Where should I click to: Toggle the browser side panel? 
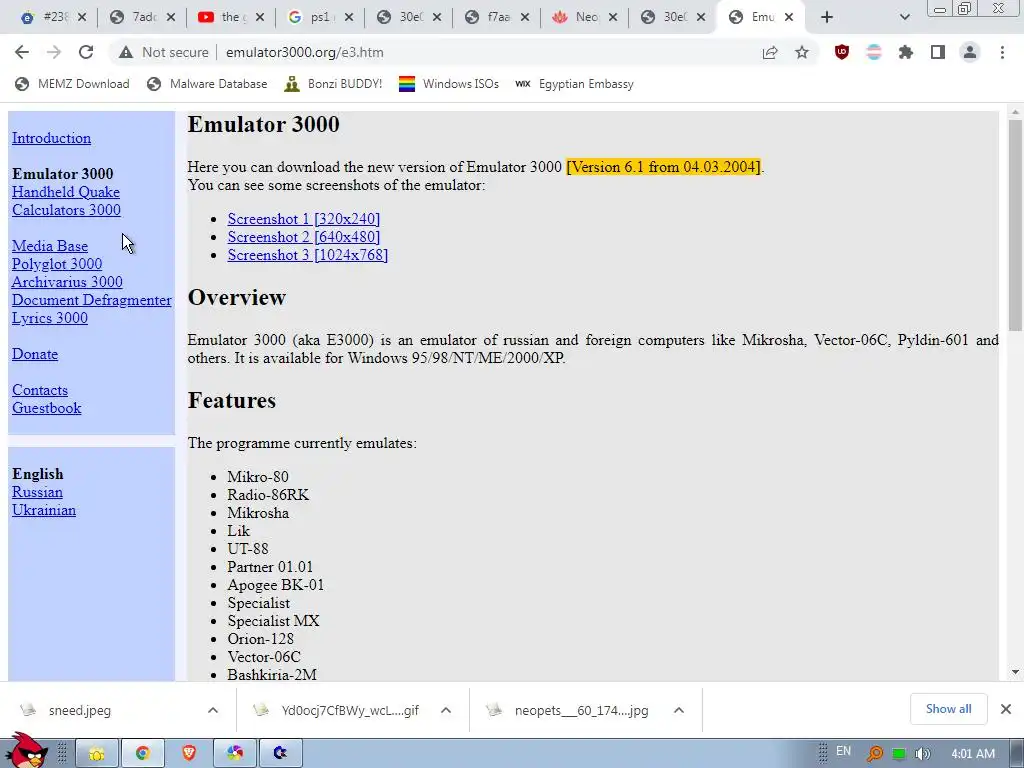(x=938, y=52)
